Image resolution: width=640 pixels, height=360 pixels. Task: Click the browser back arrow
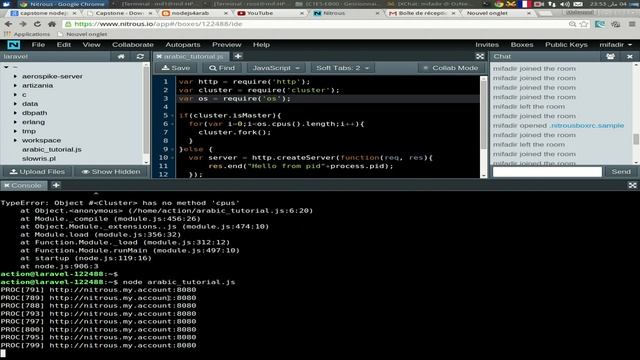(x=9, y=24)
